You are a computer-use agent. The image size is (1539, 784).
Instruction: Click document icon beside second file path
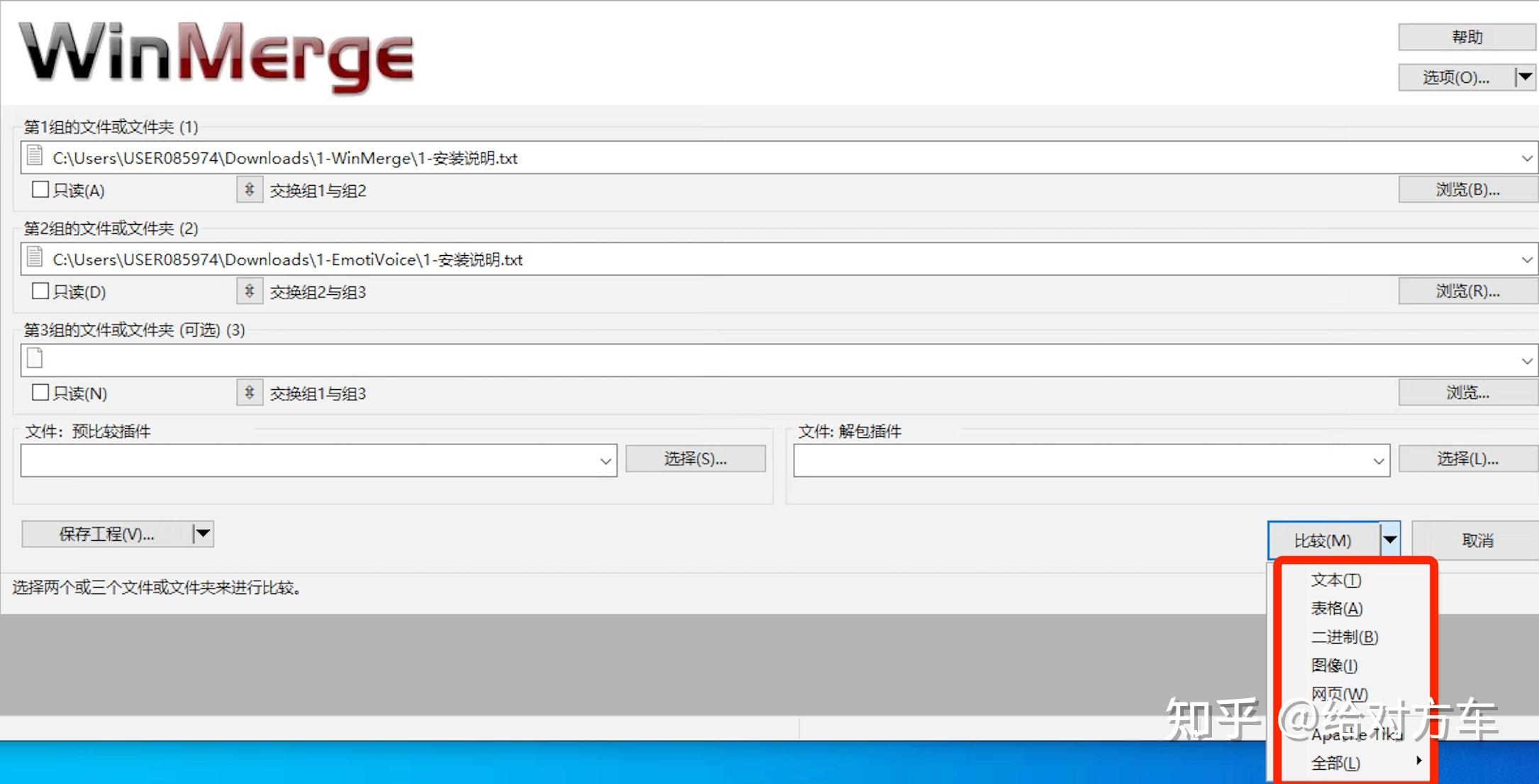coord(34,258)
